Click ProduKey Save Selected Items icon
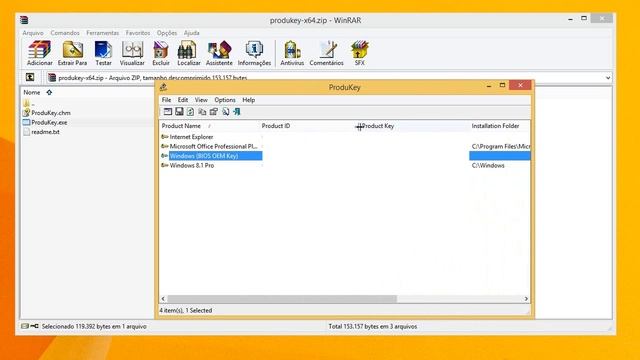This screenshot has height=360, width=640. tap(179, 111)
